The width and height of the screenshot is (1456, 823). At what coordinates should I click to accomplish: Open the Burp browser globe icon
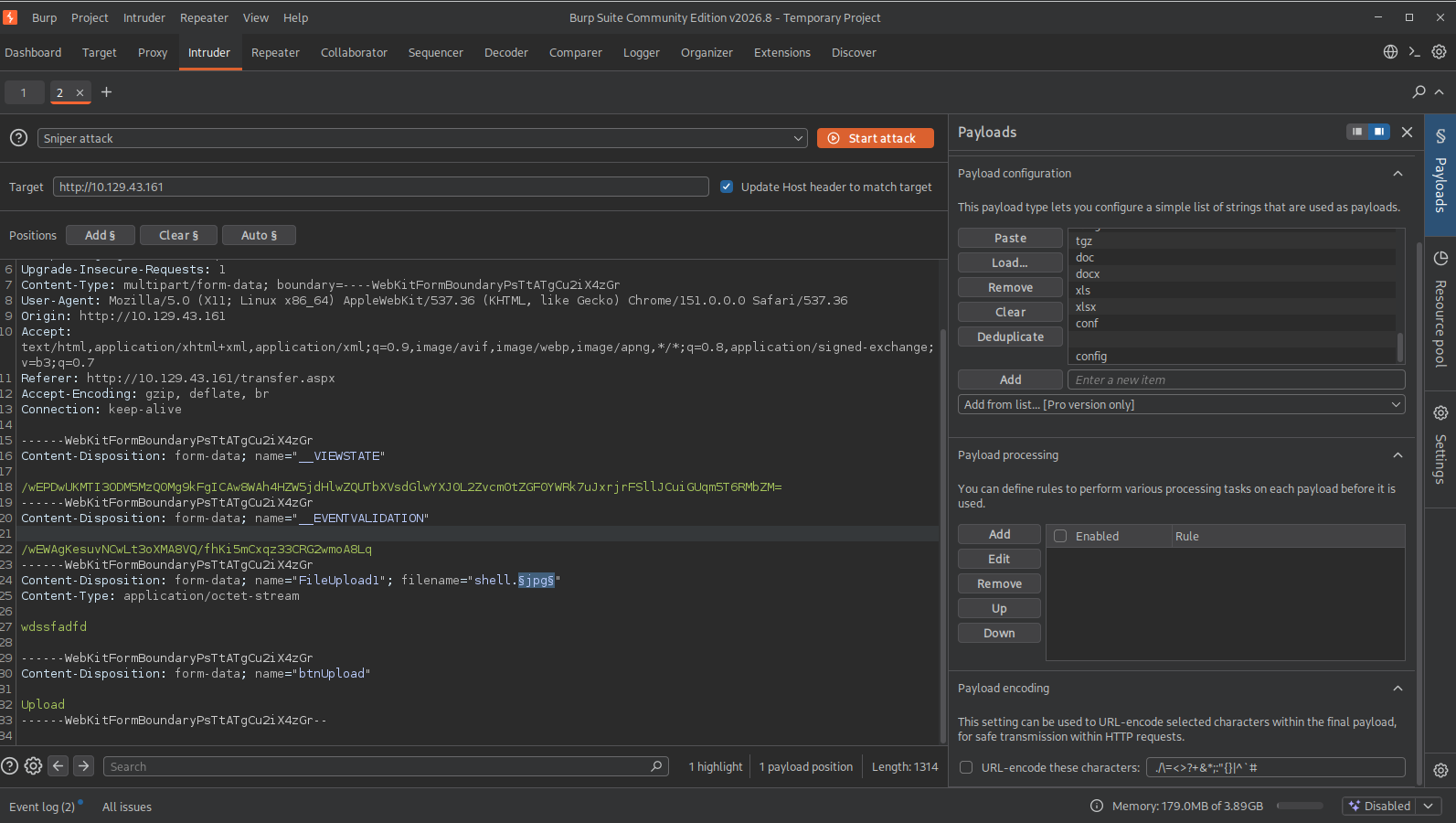pos(1390,52)
